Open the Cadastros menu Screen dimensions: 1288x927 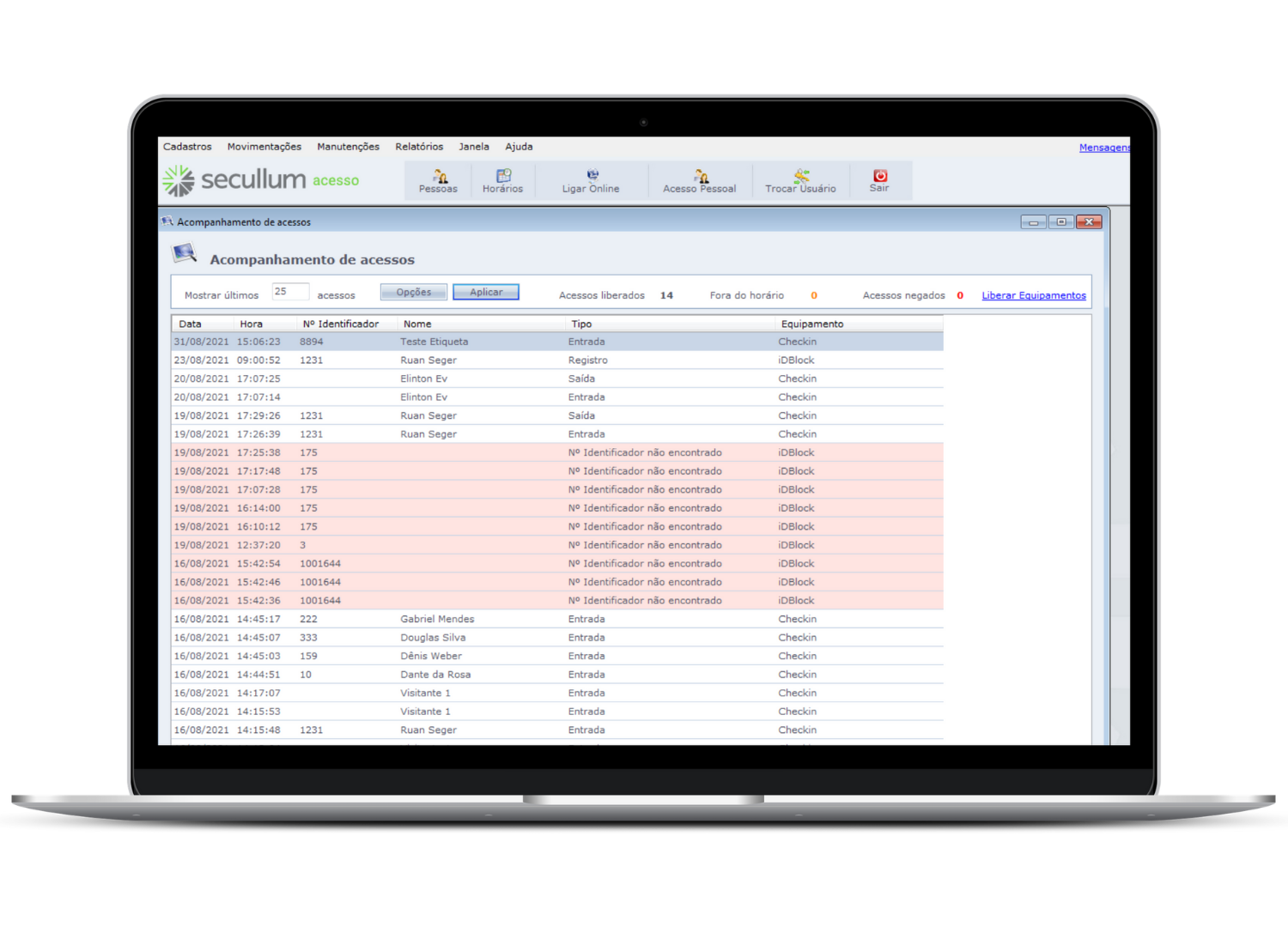click(x=187, y=147)
